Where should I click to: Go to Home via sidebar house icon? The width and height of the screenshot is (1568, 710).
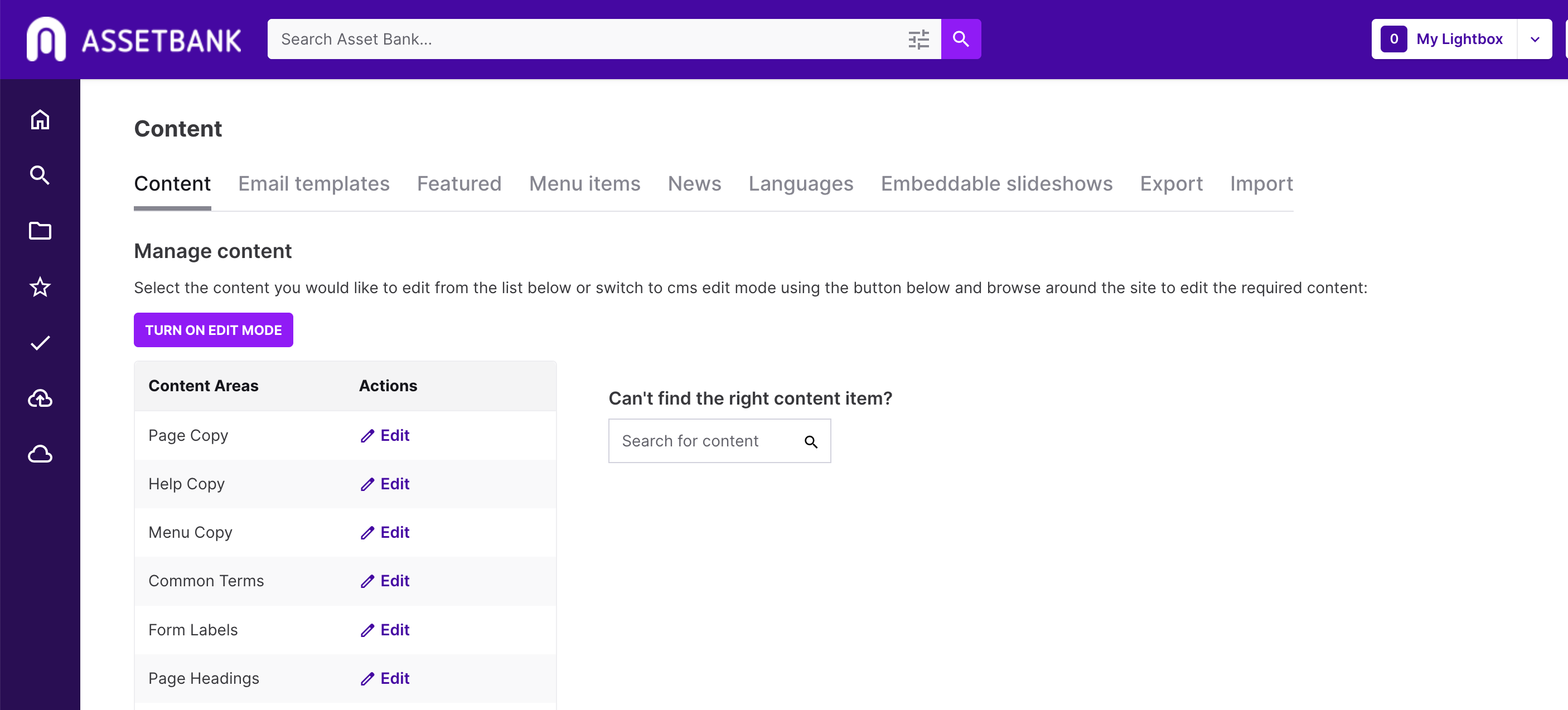[40, 120]
